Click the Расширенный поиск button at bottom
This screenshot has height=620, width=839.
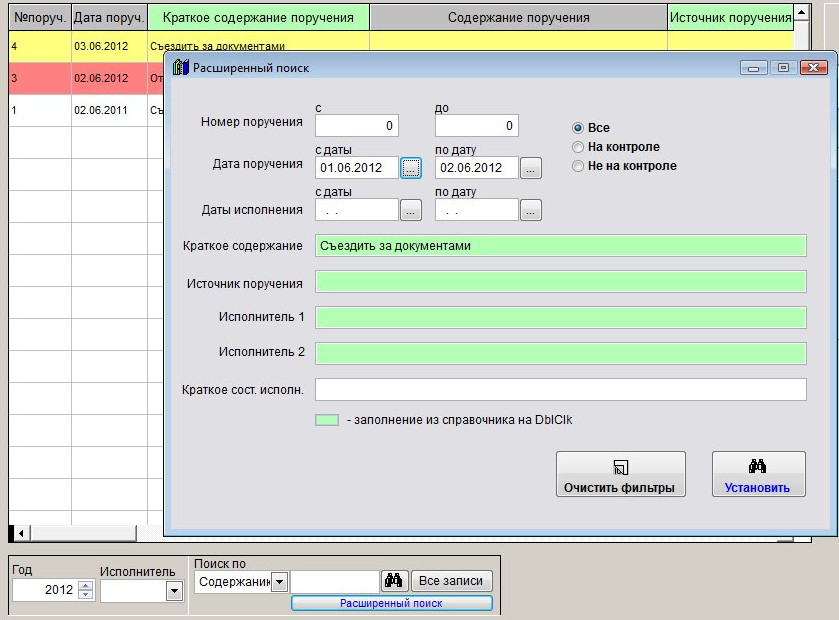pyautogui.click(x=392, y=603)
